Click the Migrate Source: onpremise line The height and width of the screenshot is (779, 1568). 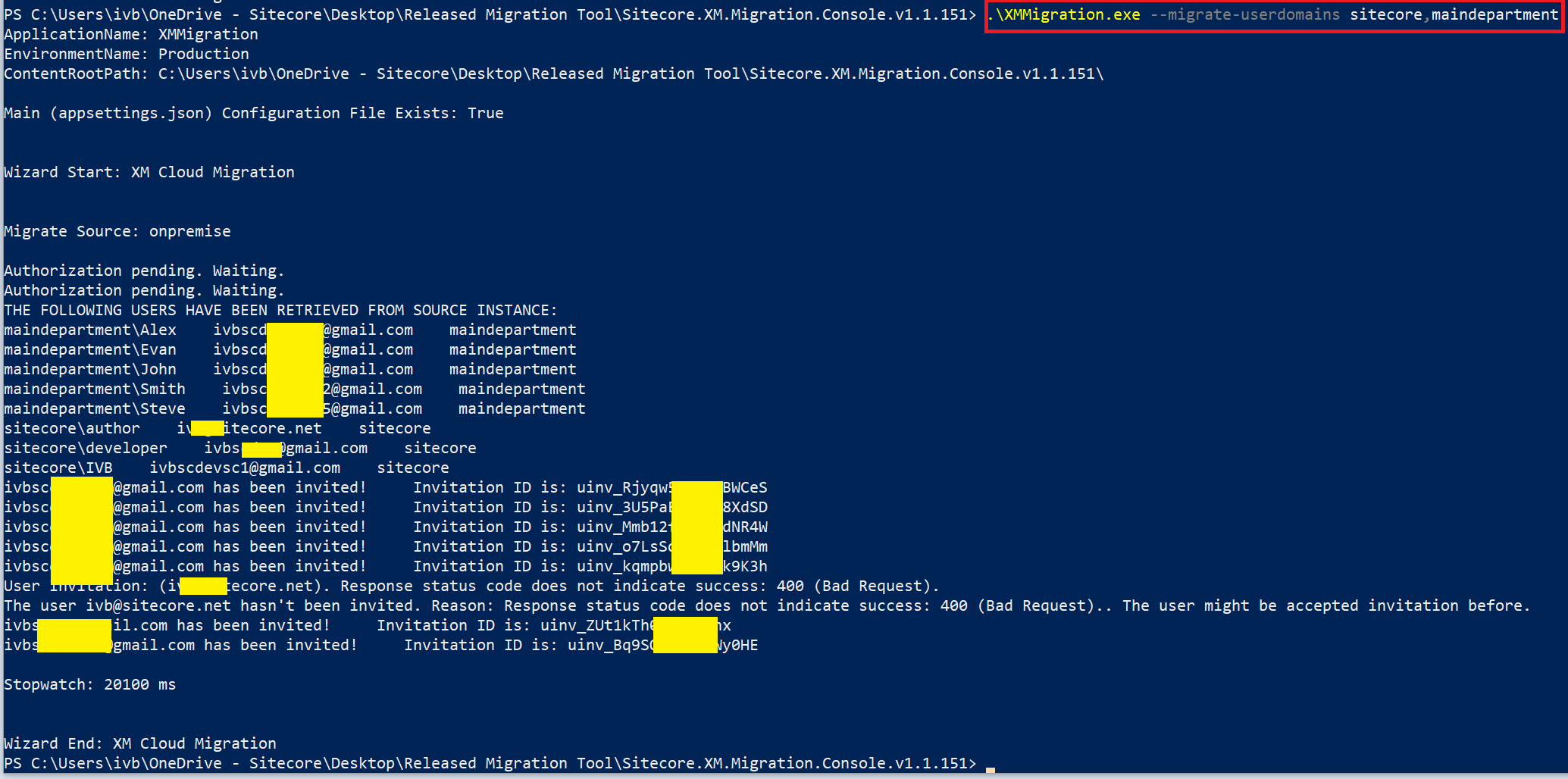coord(117,232)
